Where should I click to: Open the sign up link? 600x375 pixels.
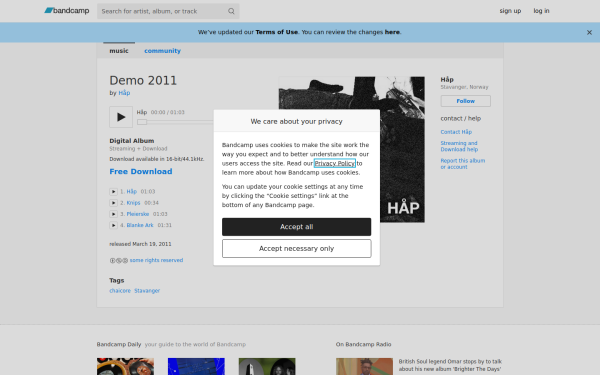(510, 11)
